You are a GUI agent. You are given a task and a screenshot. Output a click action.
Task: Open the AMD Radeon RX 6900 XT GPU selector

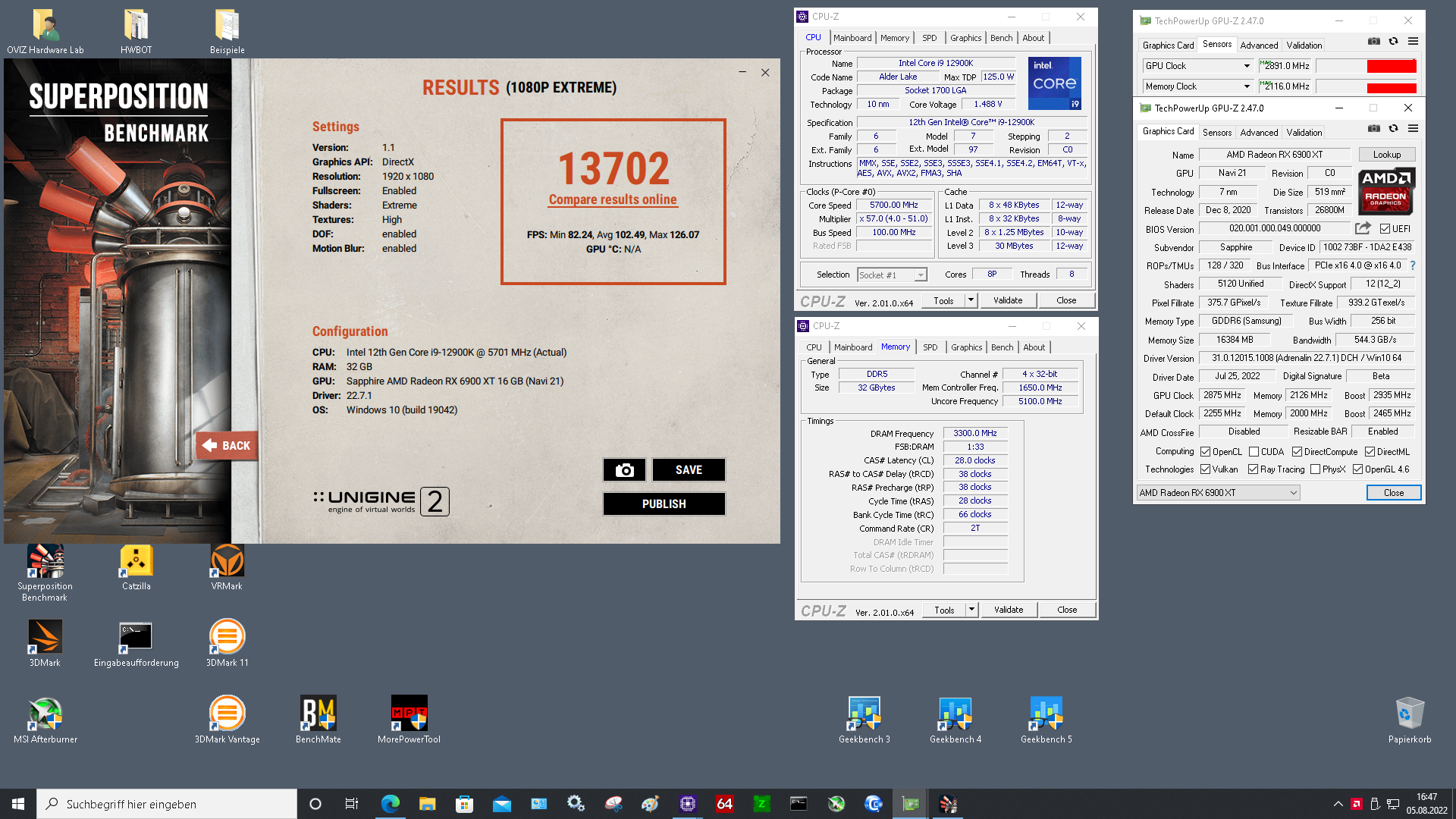click(x=1218, y=493)
